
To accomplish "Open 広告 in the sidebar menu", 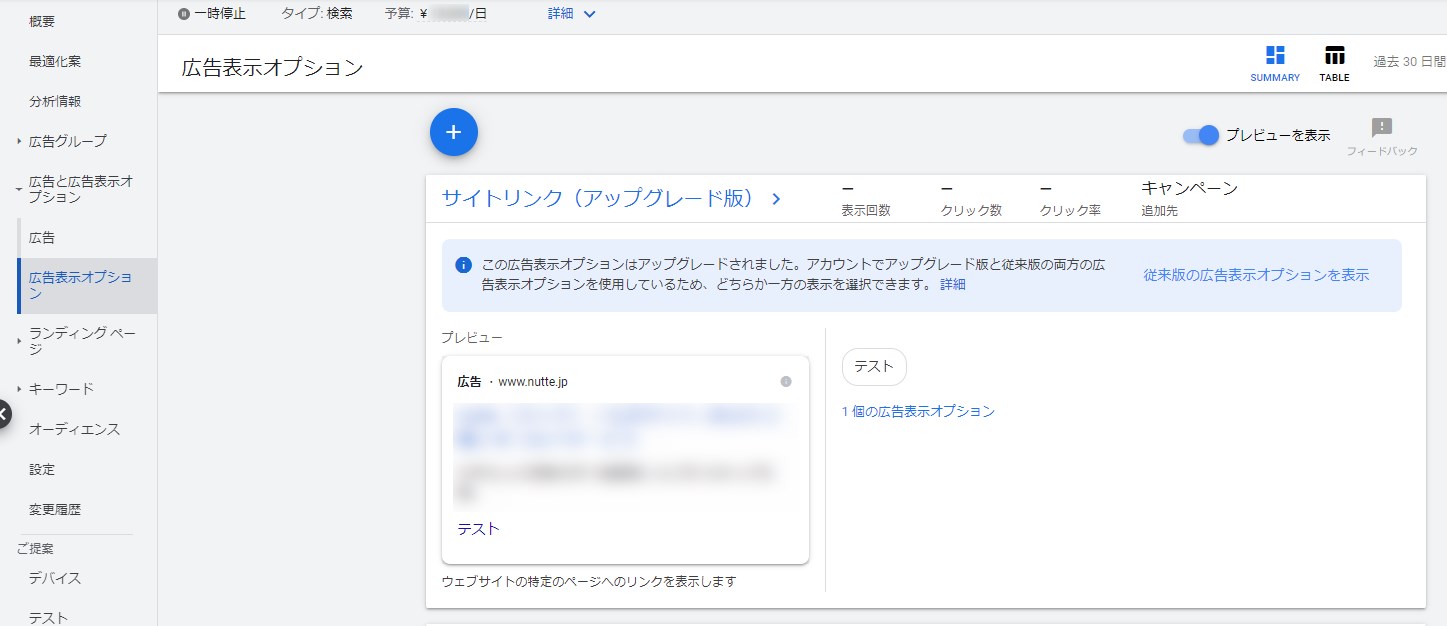I will click(x=42, y=238).
